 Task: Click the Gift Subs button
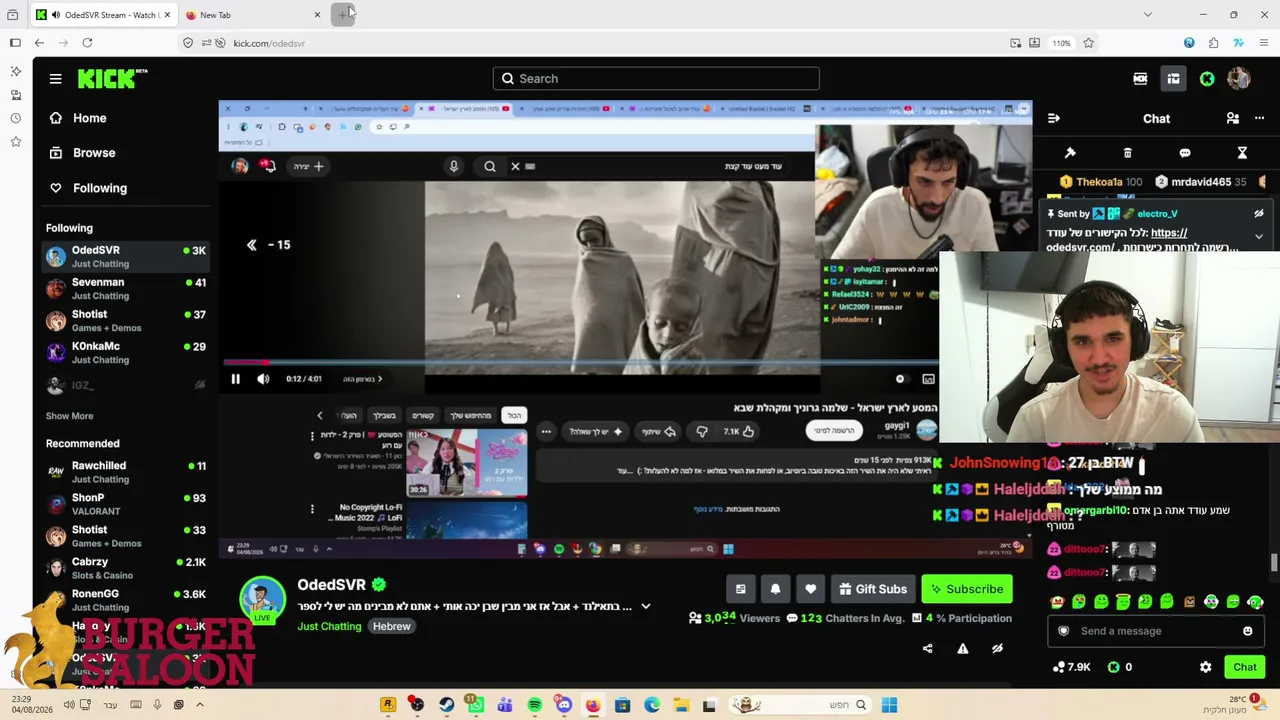click(873, 589)
